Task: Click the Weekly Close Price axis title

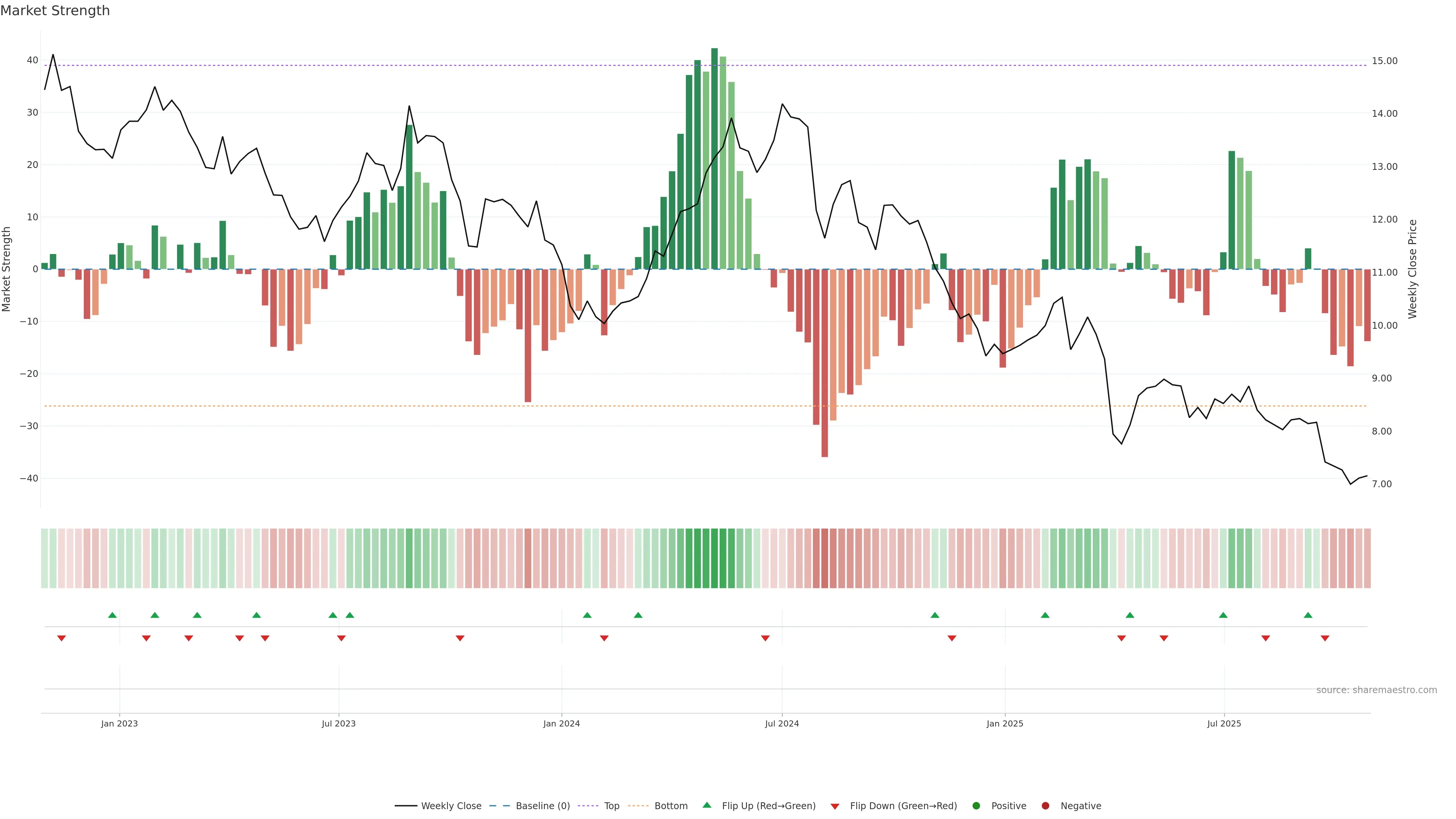Action: point(1412,269)
